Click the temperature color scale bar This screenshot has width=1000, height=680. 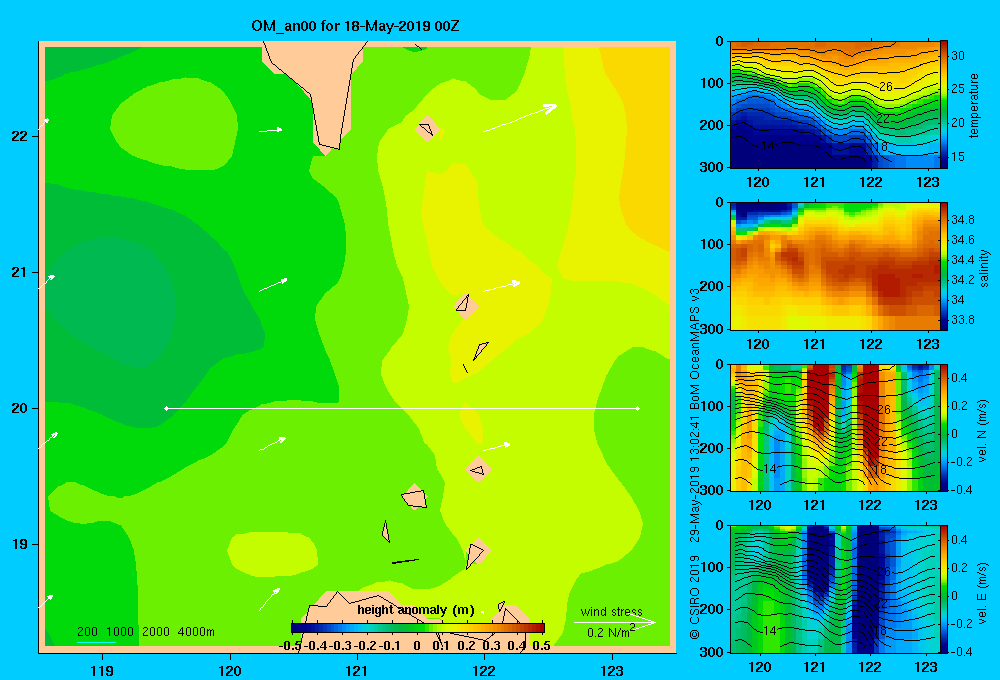(x=944, y=104)
